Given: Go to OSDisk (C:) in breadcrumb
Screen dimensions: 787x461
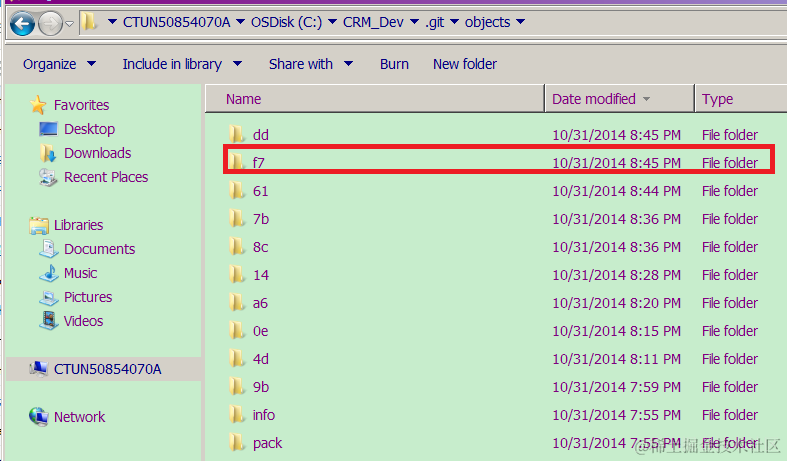Looking at the screenshot, I should pyautogui.click(x=287, y=22).
